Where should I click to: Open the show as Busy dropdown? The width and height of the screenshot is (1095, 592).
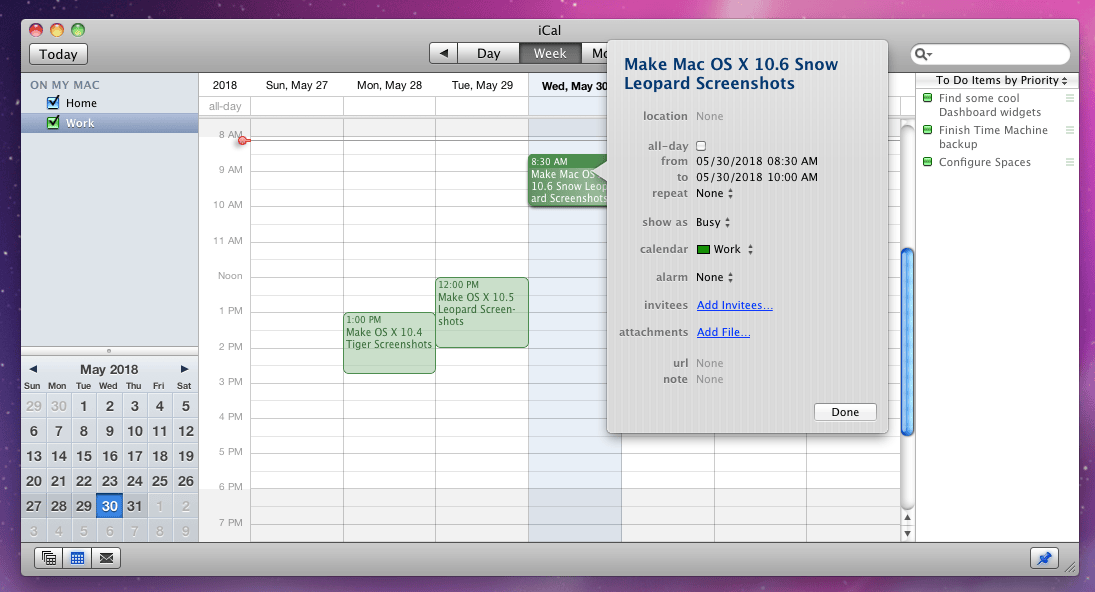[713, 222]
